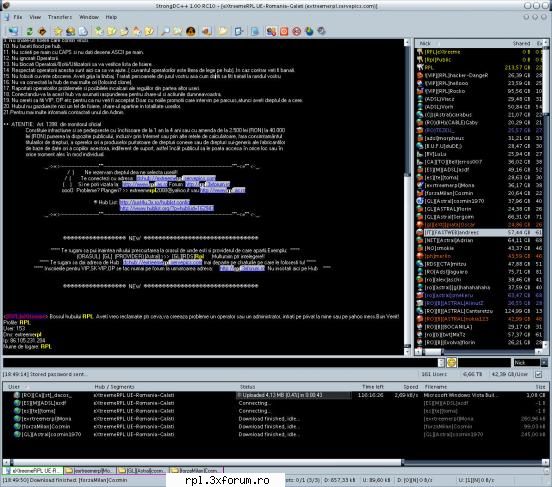Click the grey Disable Sounds icon

pos(321,31)
